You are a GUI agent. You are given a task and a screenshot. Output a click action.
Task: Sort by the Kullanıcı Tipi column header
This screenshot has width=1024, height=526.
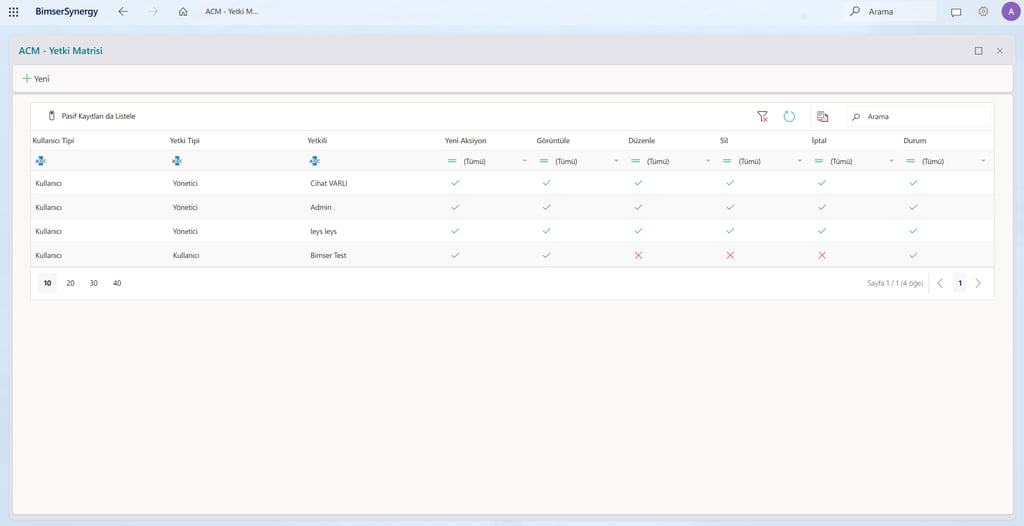tap(57, 140)
